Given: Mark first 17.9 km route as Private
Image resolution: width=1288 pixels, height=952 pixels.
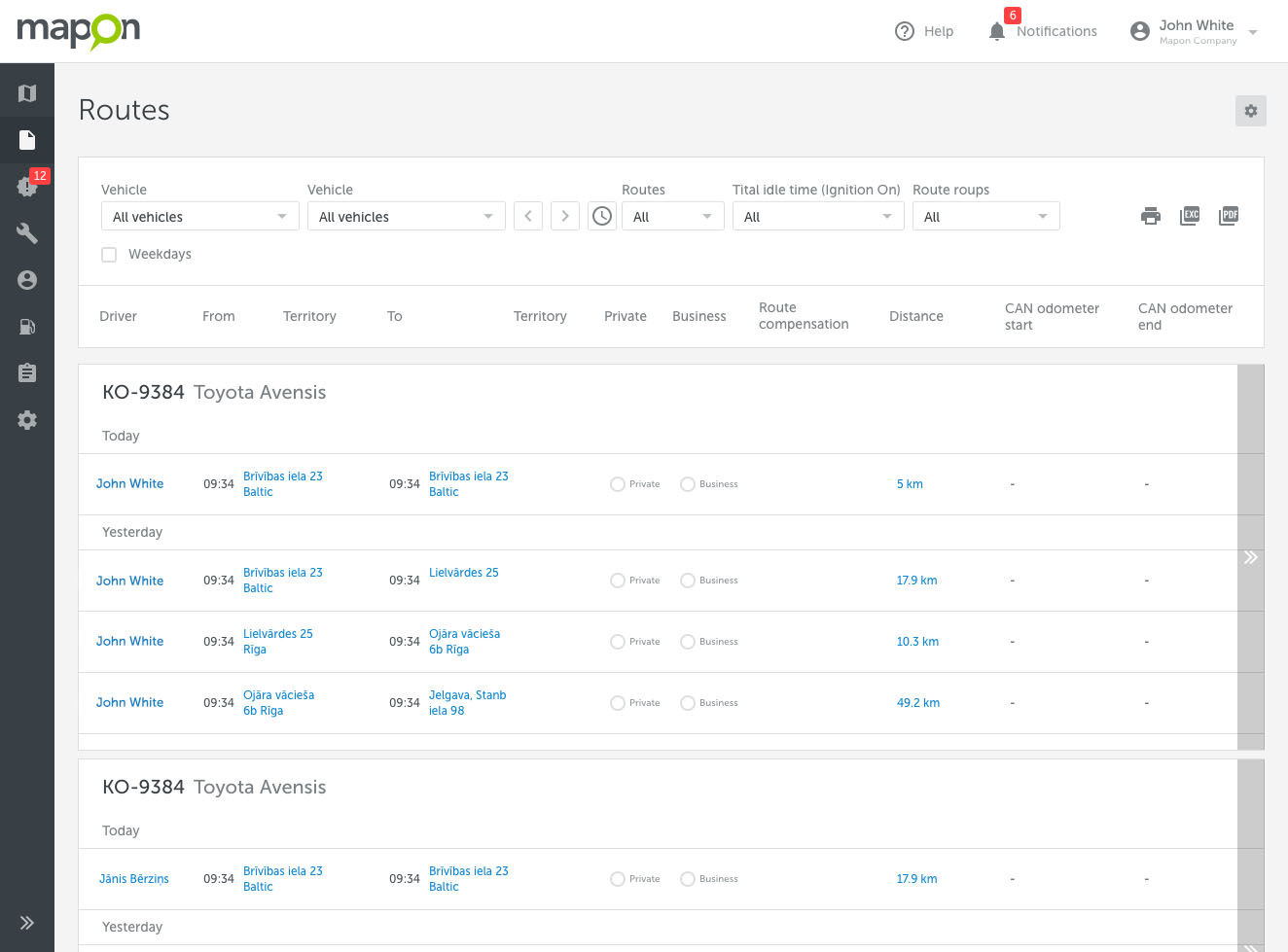Looking at the screenshot, I should point(618,581).
